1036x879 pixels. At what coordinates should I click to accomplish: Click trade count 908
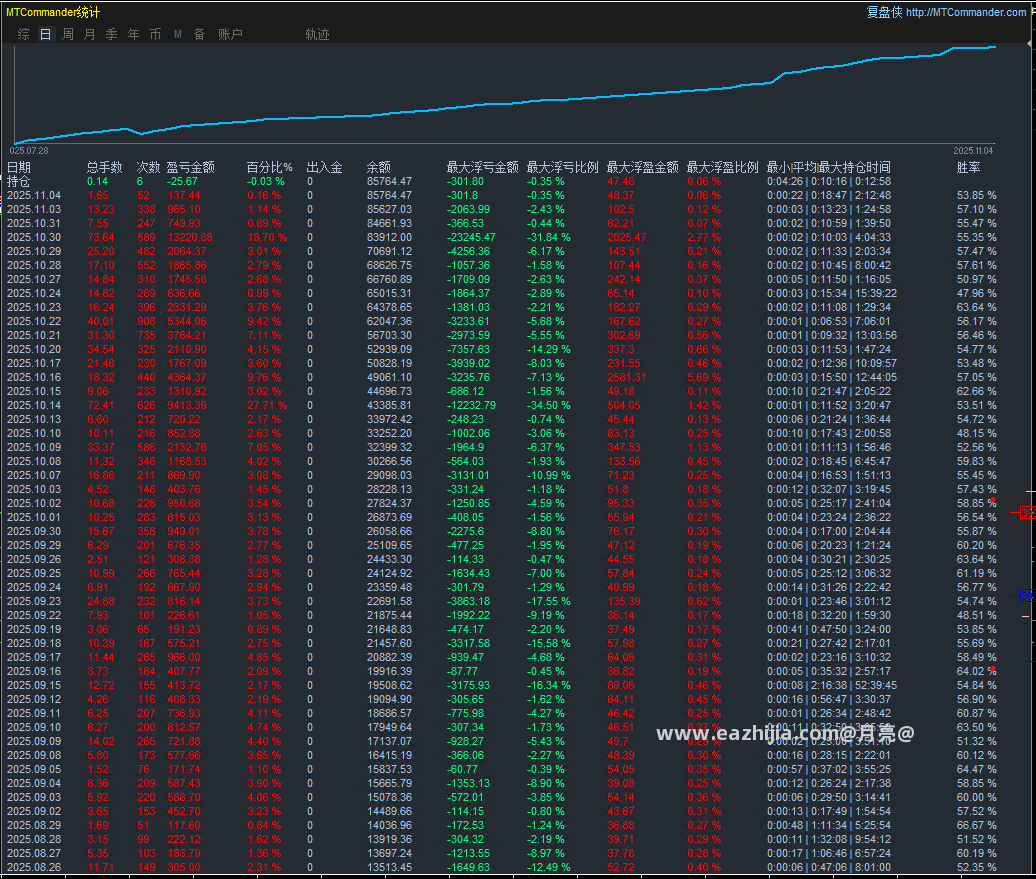tap(146, 321)
